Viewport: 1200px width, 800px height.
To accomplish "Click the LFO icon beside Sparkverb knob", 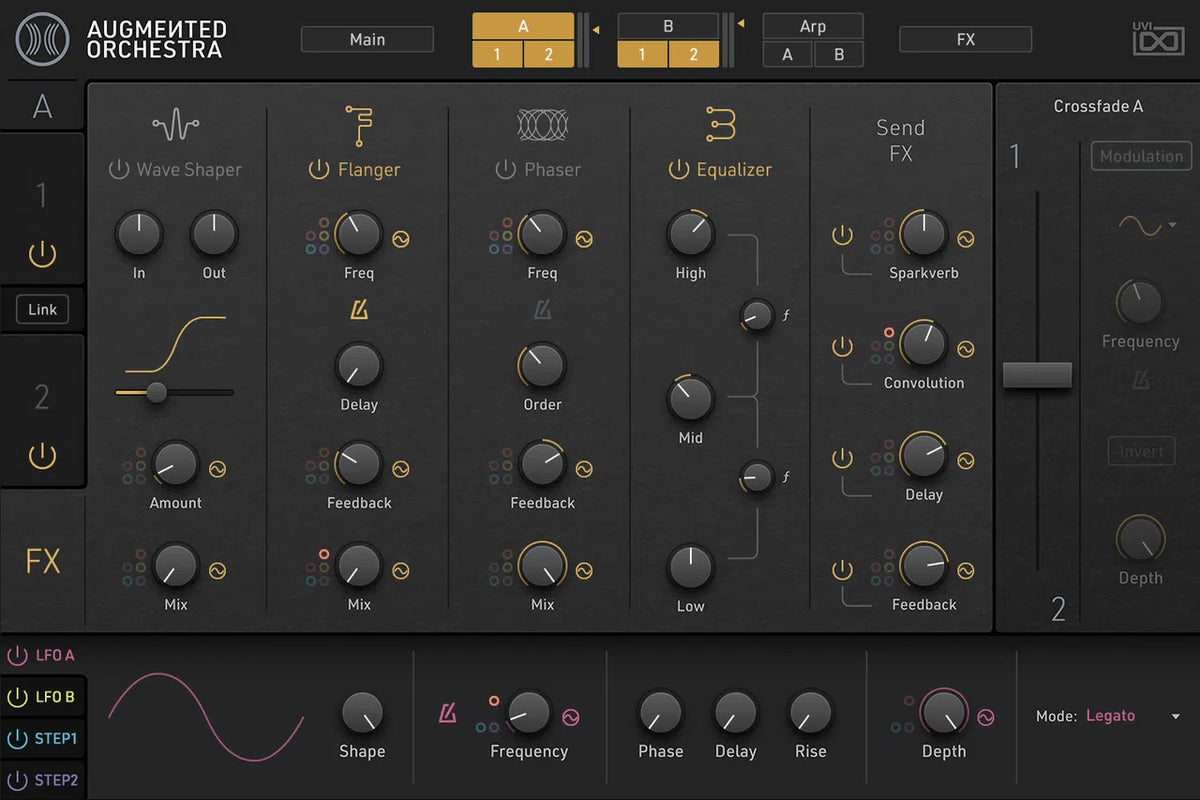I will (x=966, y=239).
